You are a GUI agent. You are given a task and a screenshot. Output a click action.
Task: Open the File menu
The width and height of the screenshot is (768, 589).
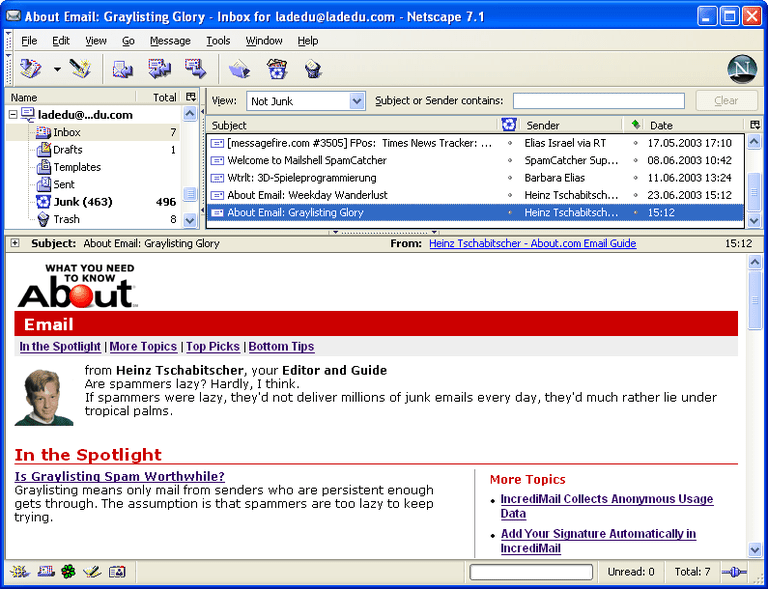[29, 41]
